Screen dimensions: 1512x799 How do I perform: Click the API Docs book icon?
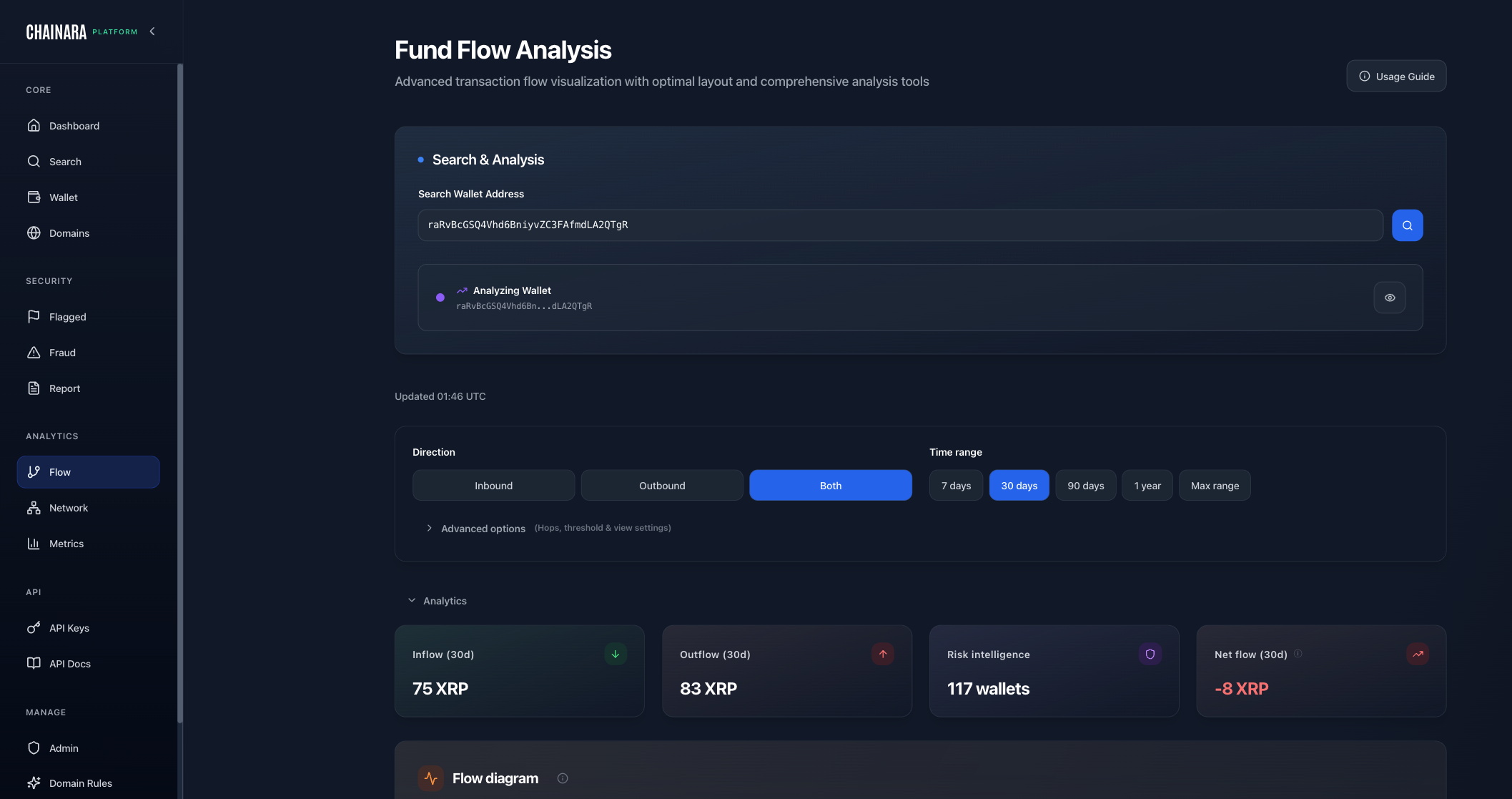point(34,664)
